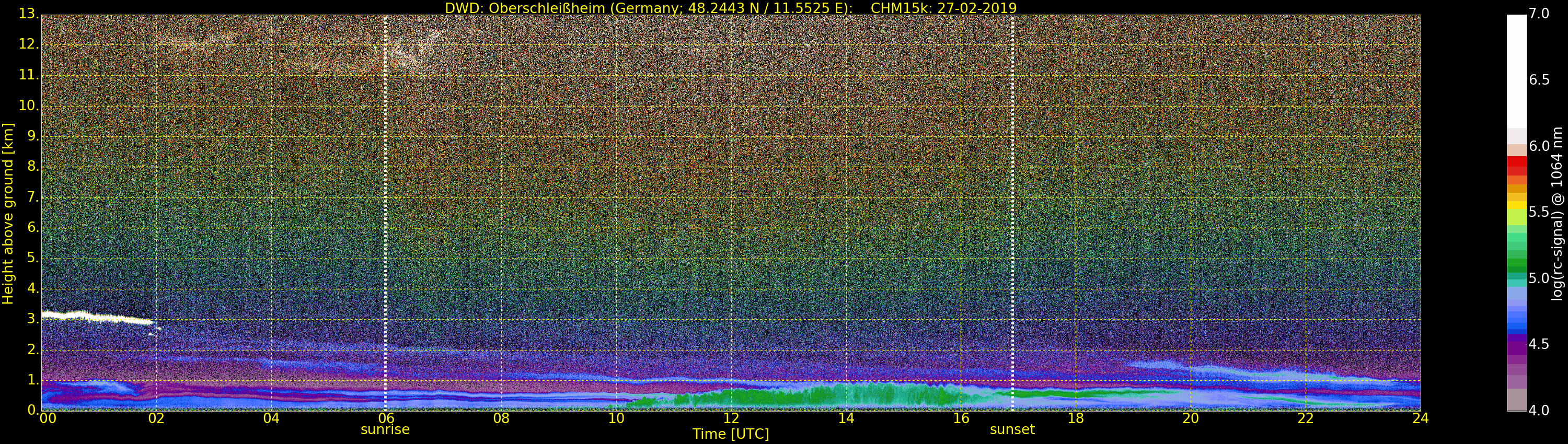Pick the white region of the colorbar
1568x444 pixels.
[1516, 73]
